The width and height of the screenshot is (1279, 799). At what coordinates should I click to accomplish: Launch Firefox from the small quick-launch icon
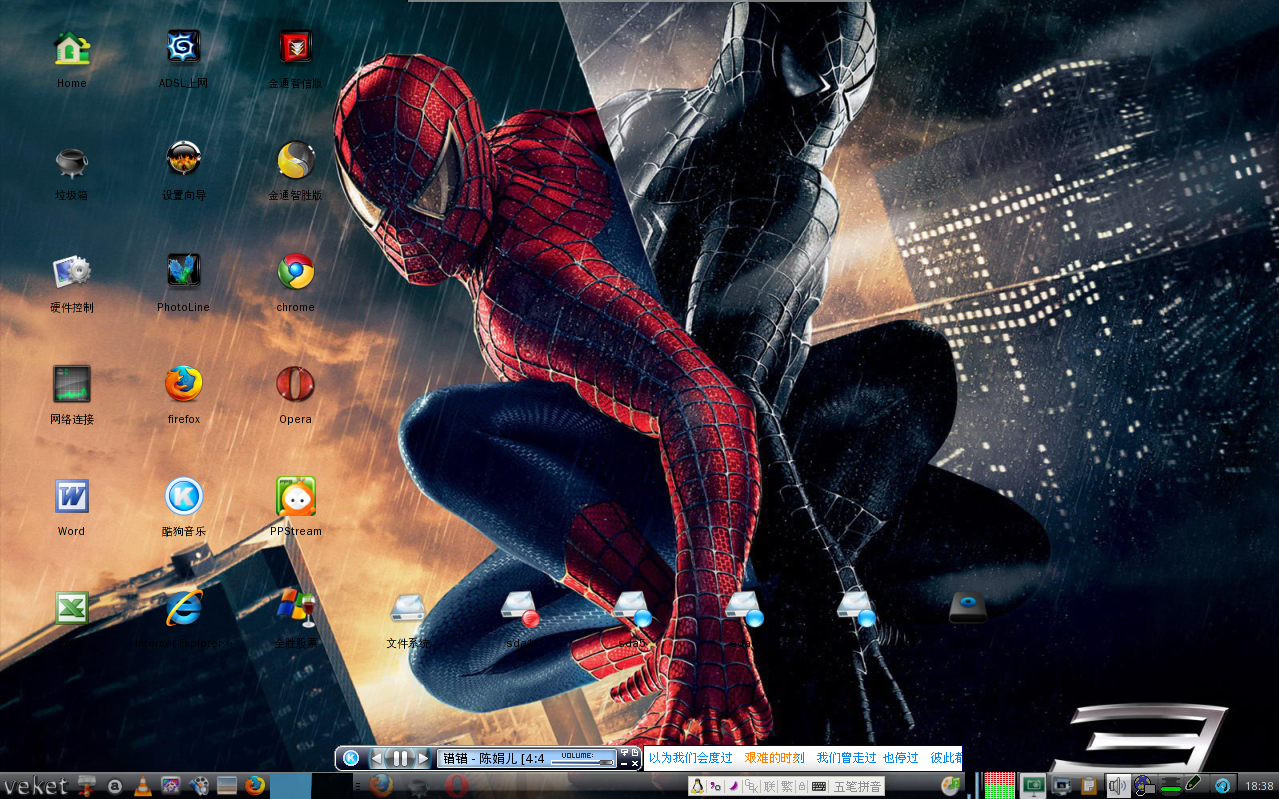pos(255,786)
